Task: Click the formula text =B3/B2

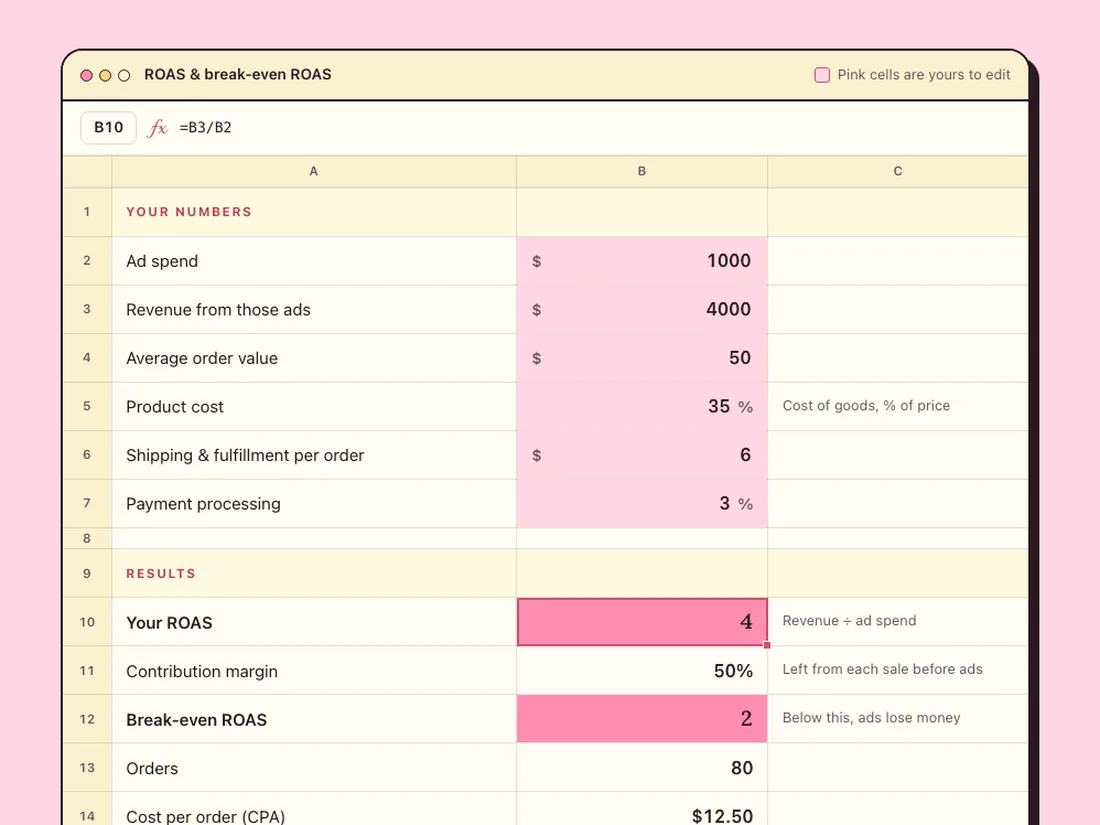Action: (x=206, y=128)
